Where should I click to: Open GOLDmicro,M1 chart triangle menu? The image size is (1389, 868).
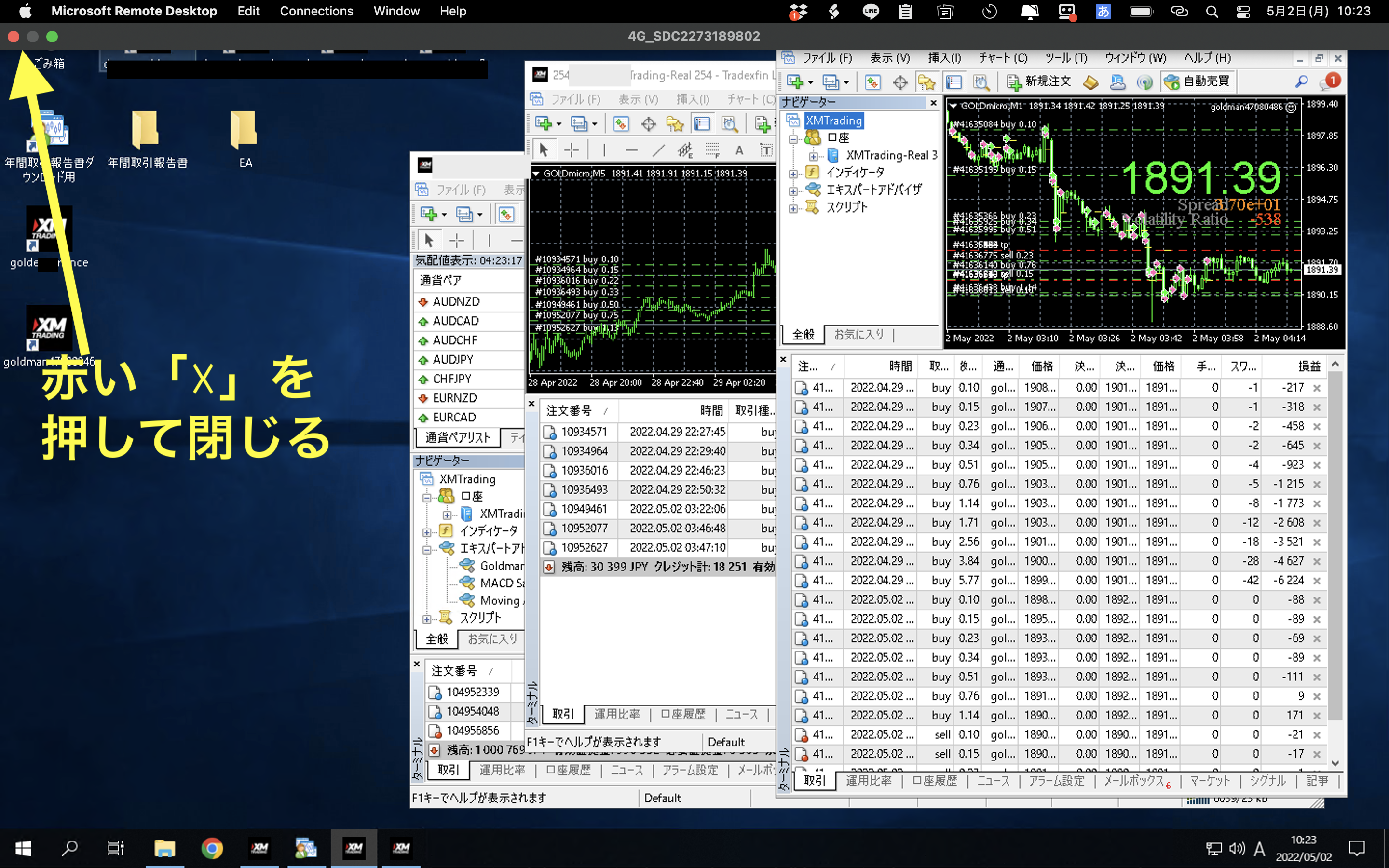coord(953,106)
